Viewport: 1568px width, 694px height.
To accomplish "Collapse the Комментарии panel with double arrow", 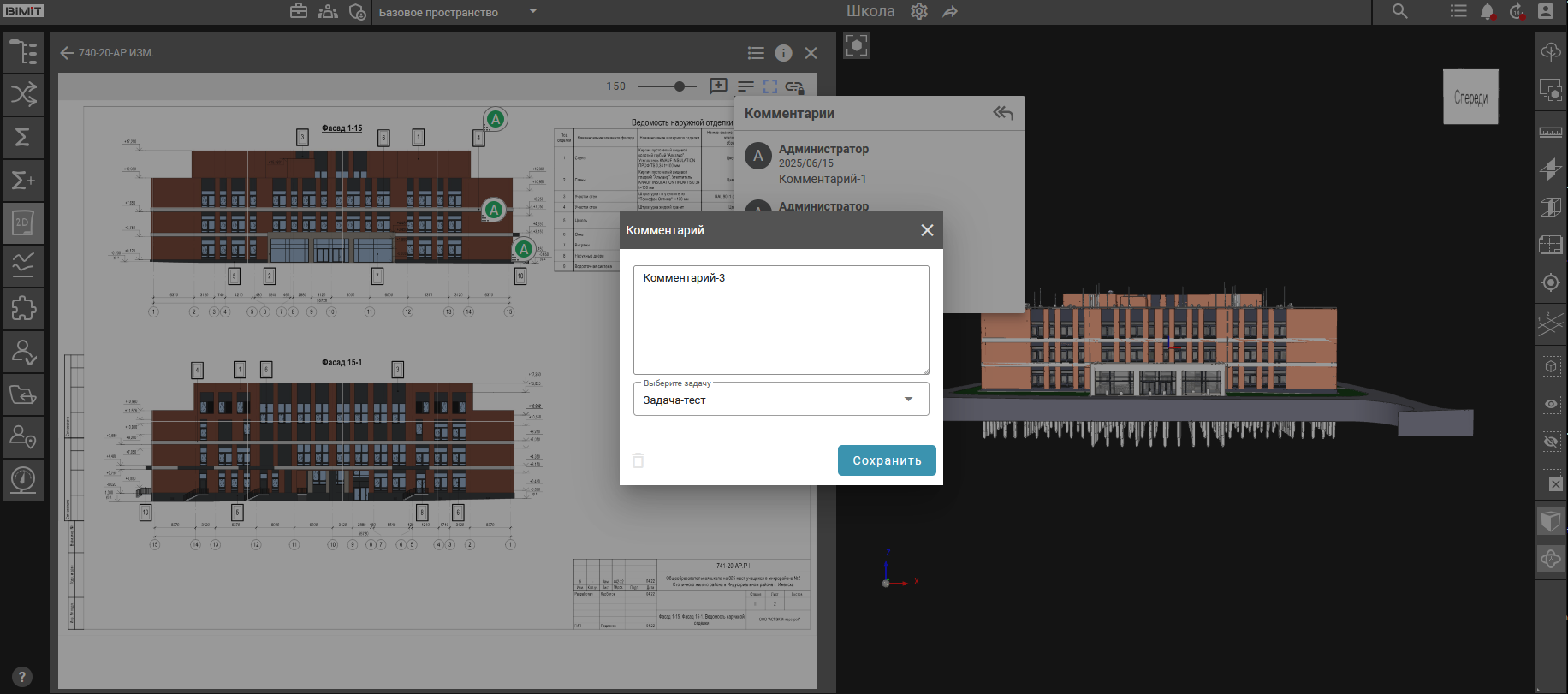I will click(x=1003, y=113).
